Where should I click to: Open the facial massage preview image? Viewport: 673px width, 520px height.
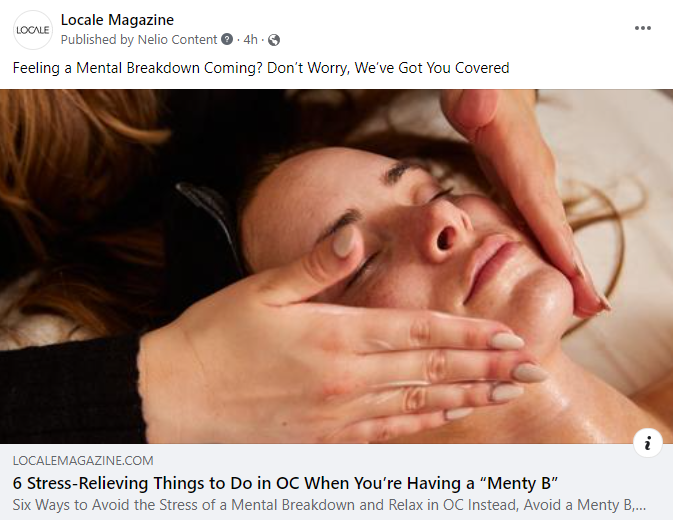click(x=336, y=266)
